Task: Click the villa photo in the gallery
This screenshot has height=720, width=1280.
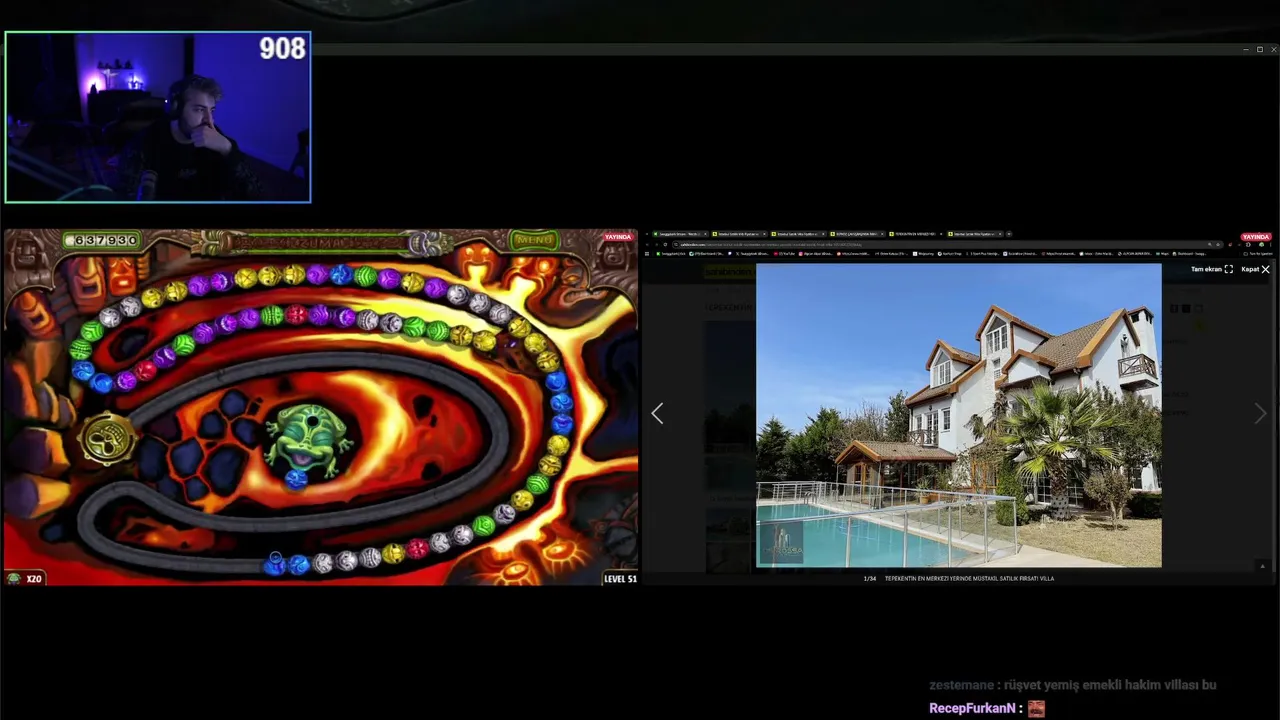Action: click(x=959, y=415)
